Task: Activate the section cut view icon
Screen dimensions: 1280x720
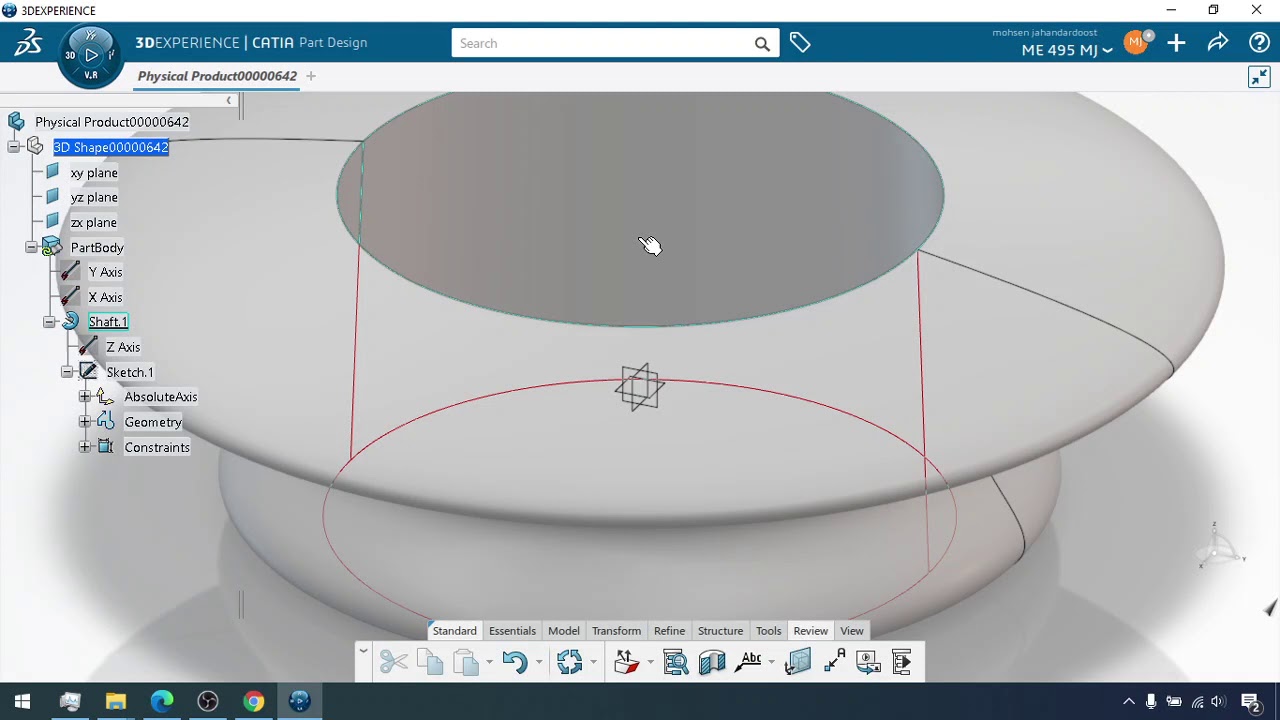Action: pyautogui.click(x=712, y=662)
